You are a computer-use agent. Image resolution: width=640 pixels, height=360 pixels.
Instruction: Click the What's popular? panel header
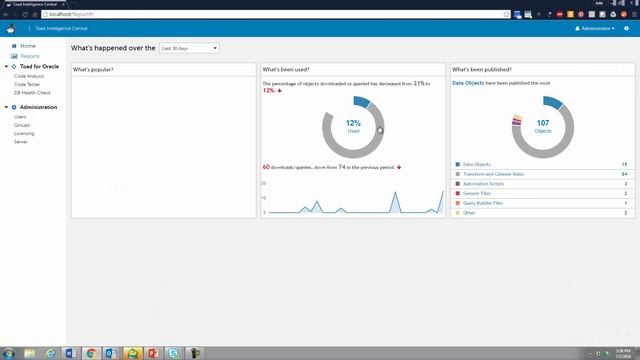click(164, 70)
